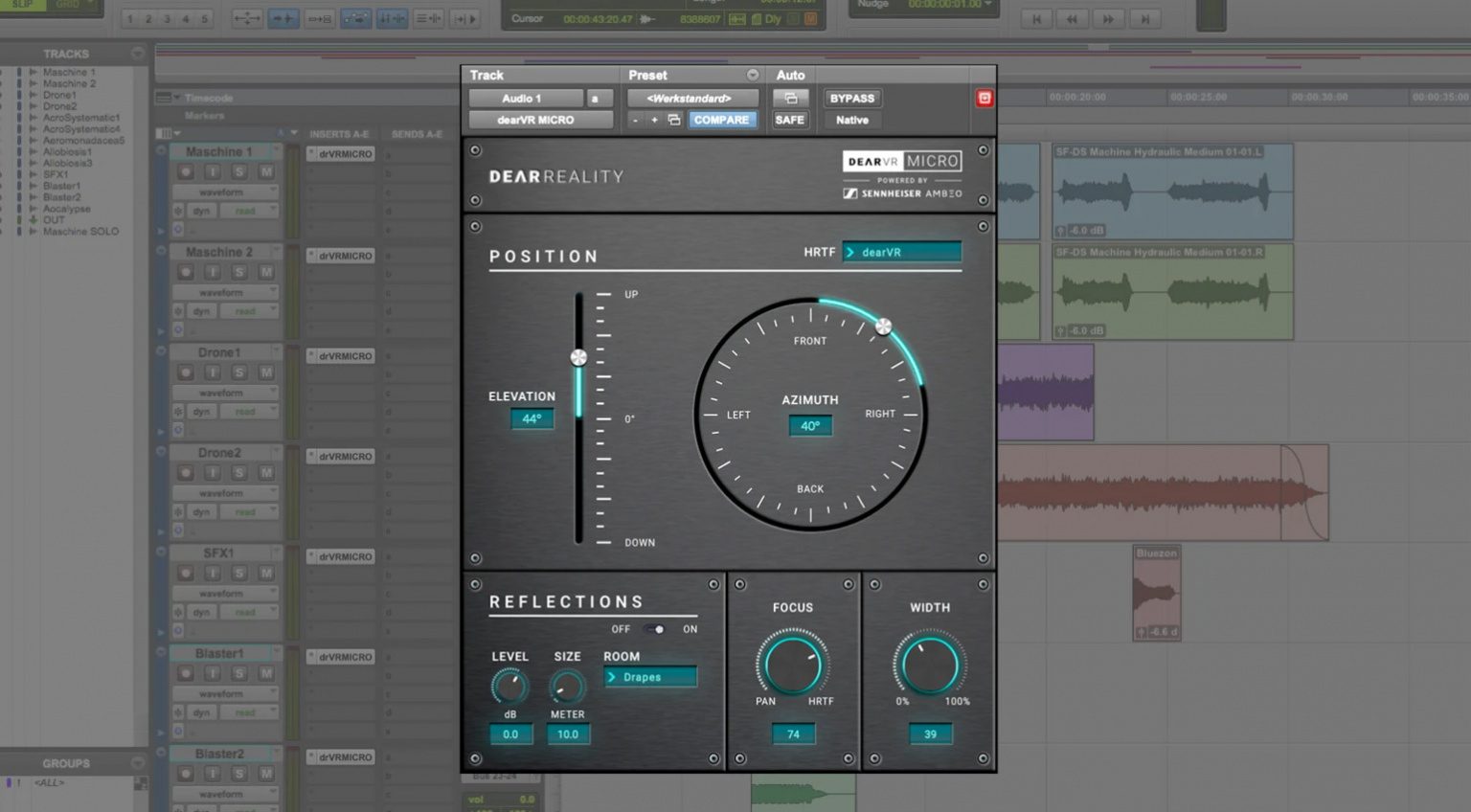Image resolution: width=1471 pixels, height=812 pixels.
Task: Switch Reflections to ON in dearVR MICRO
Action: [x=657, y=629]
